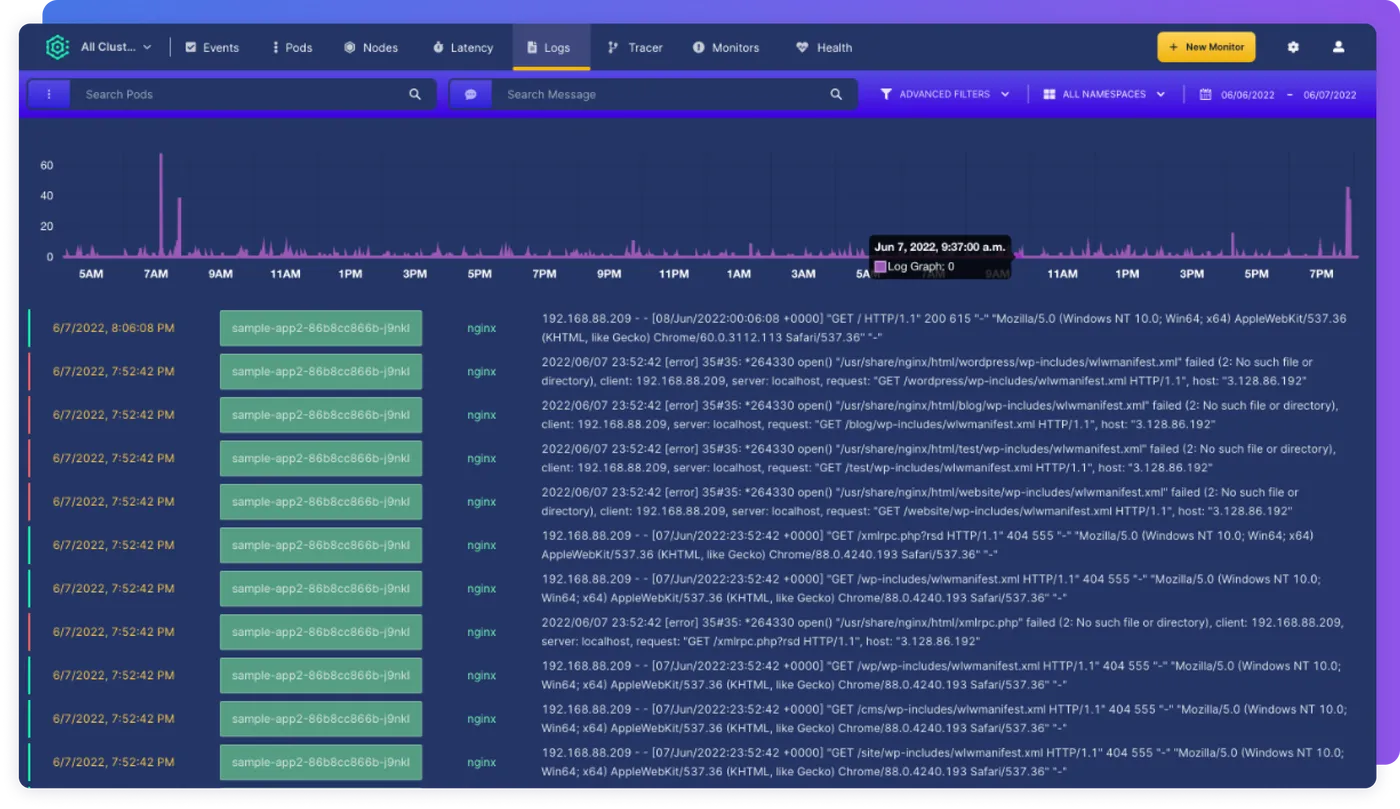Open the error log for html/xmlrpc.php failed

point(941,632)
